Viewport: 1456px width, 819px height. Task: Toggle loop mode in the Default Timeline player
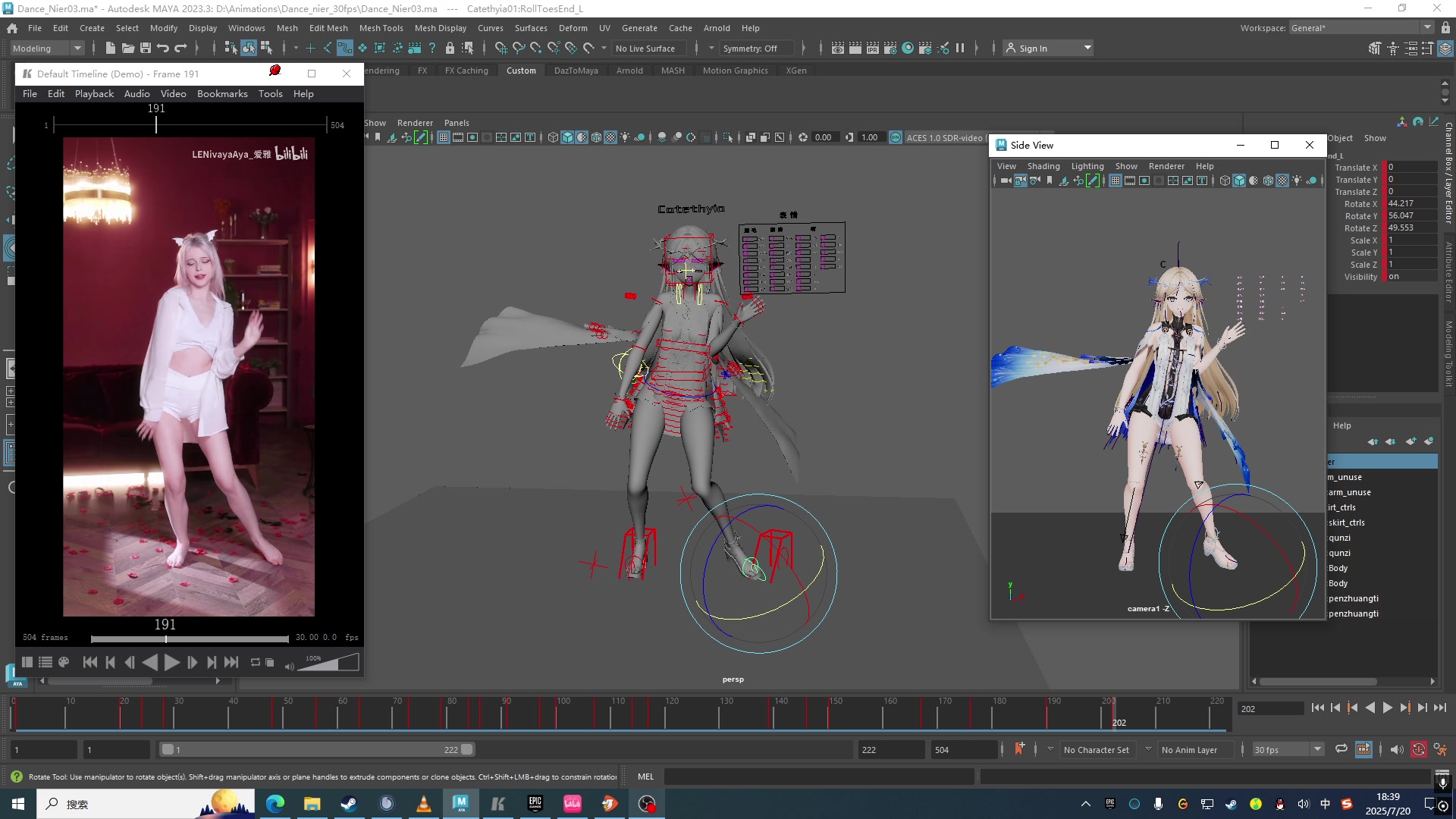click(x=256, y=662)
